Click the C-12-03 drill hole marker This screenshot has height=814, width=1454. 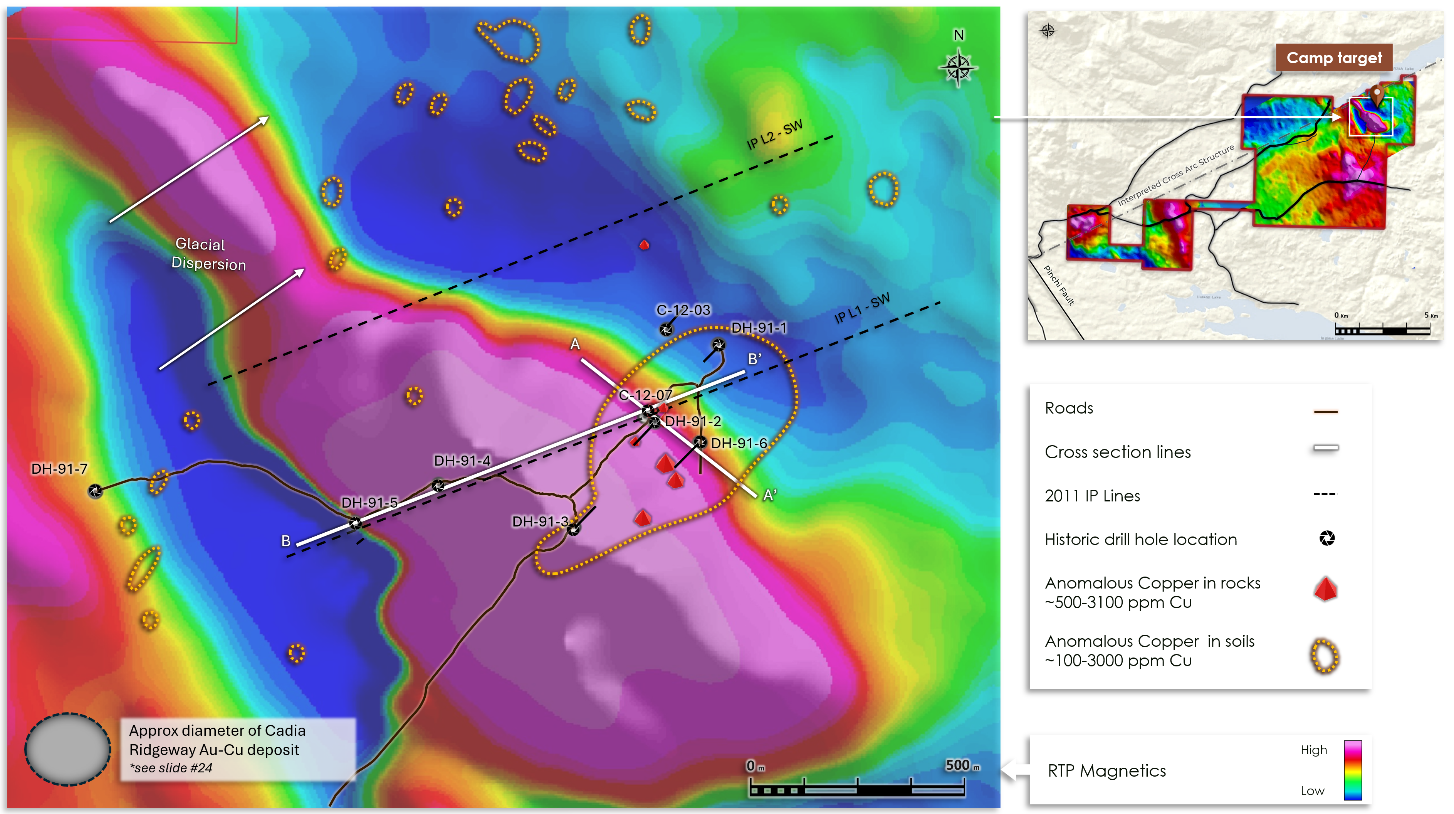click(666, 329)
